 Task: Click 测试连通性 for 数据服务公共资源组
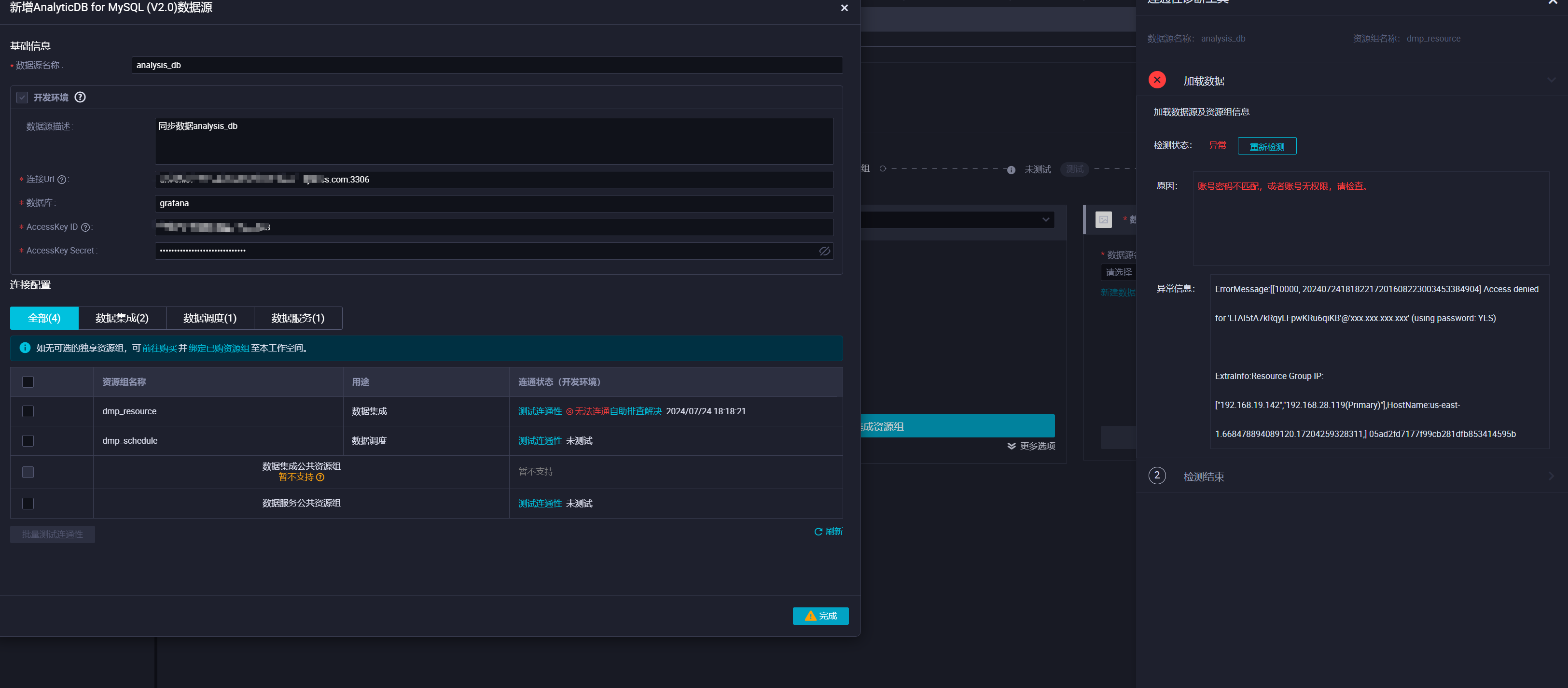540,504
